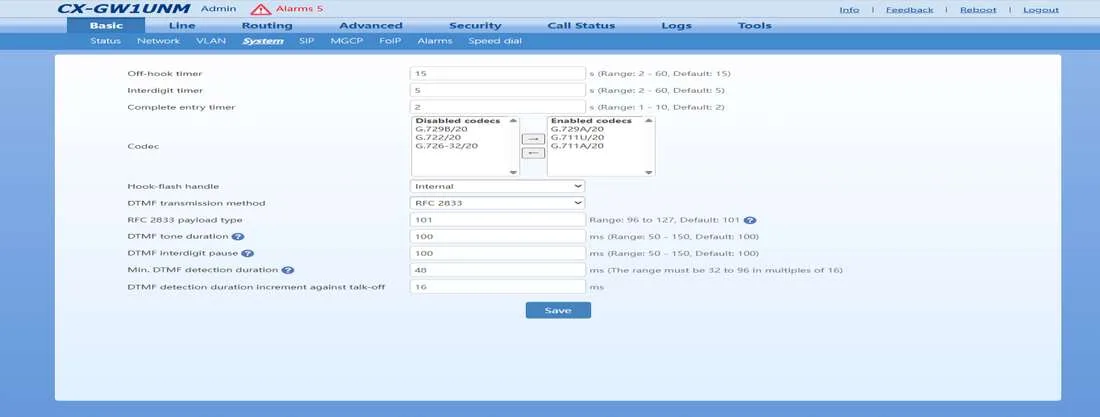1100x417 pixels.
Task: Move codec to disabled with left arrow
Action: [x=533, y=153]
